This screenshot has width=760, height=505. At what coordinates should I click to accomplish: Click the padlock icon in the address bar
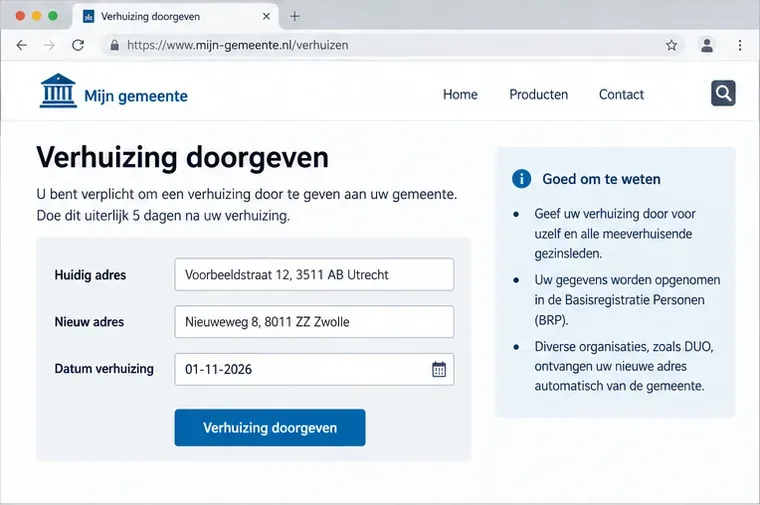point(114,45)
